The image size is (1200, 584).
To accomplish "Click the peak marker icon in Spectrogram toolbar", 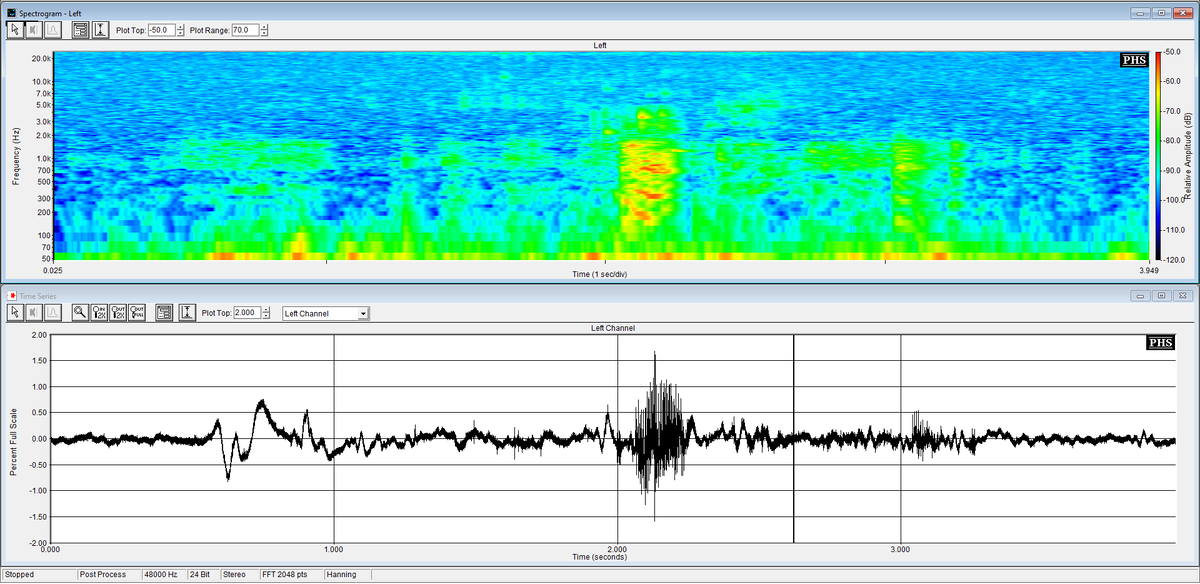I will coord(52,30).
